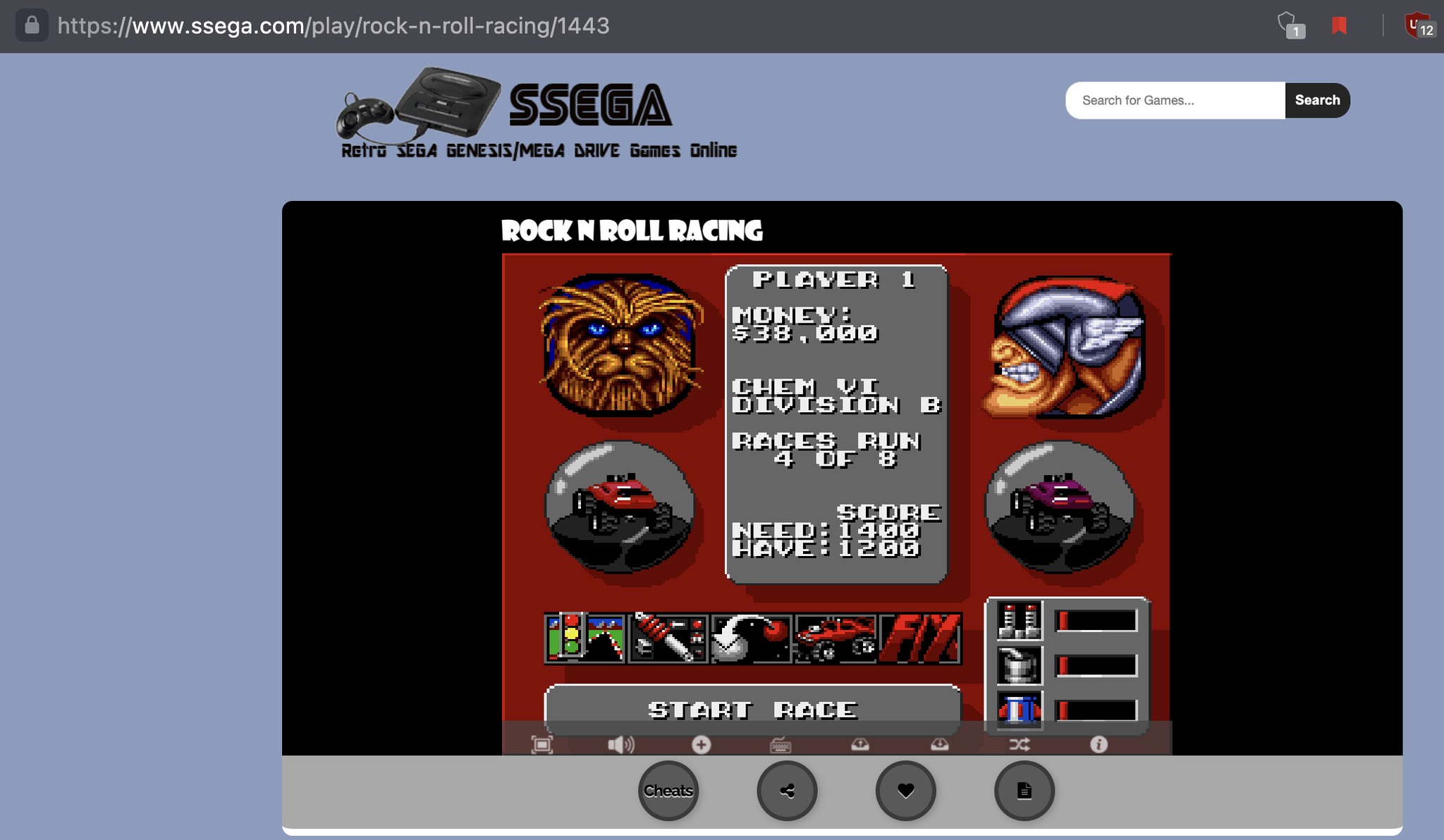
Task: Expand the cheats menu
Action: pos(668,790)
